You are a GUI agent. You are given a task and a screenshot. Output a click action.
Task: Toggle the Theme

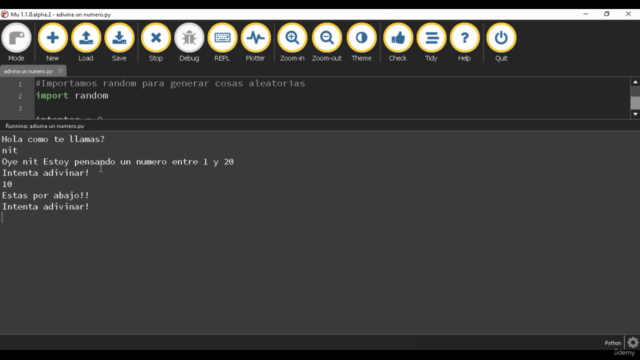361,42
